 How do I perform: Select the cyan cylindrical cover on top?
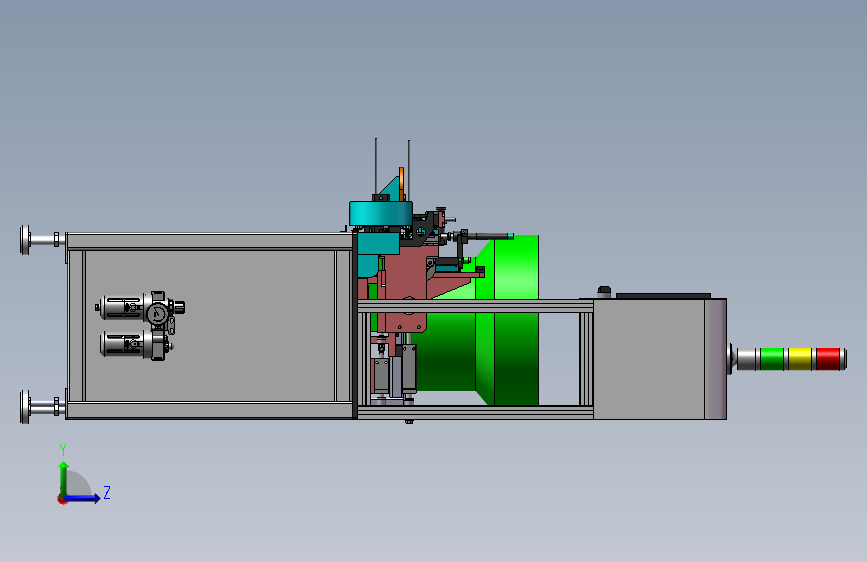coord(381,213)
